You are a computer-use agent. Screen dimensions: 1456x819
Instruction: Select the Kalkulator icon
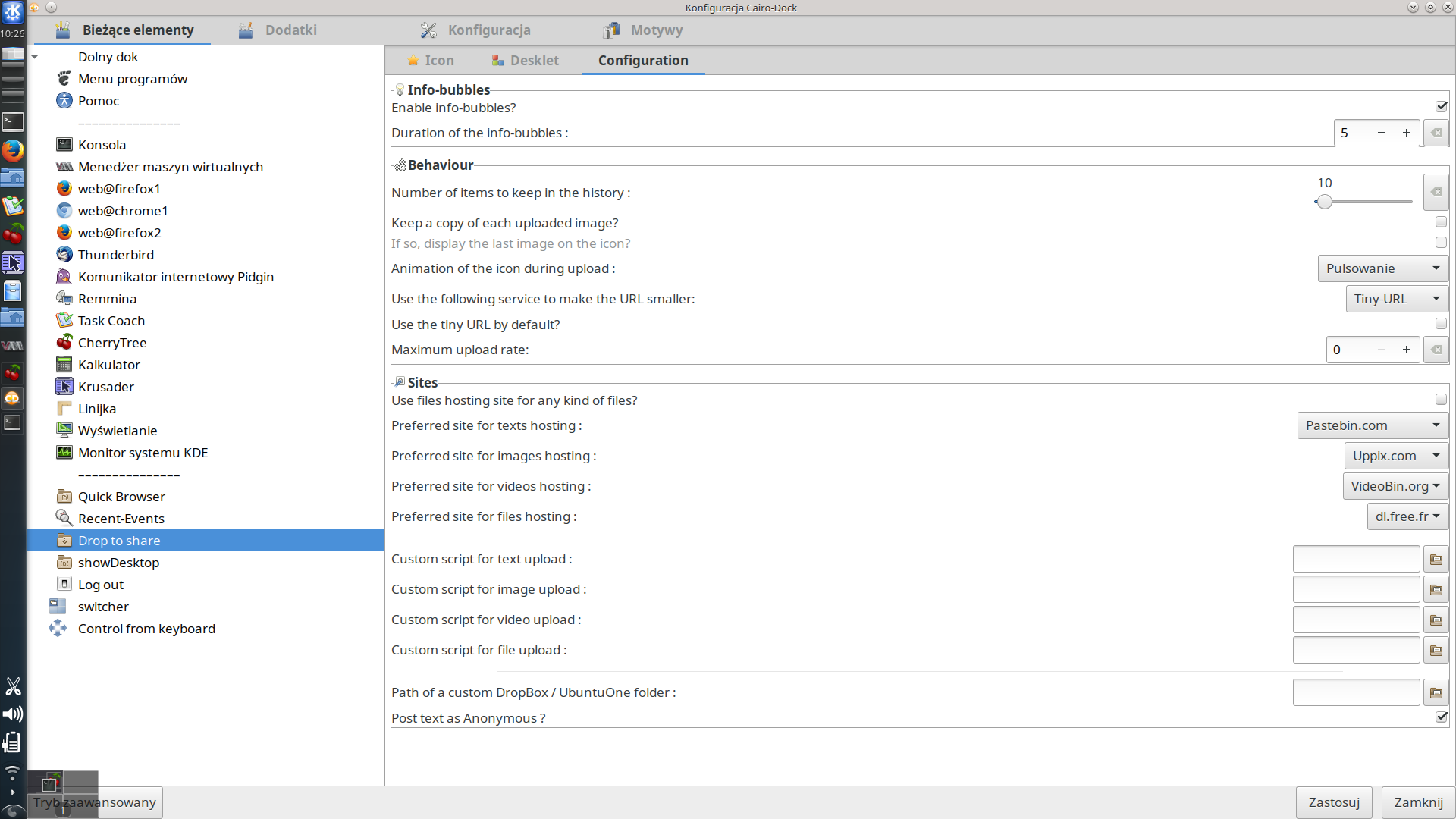[x=64, y=364]
